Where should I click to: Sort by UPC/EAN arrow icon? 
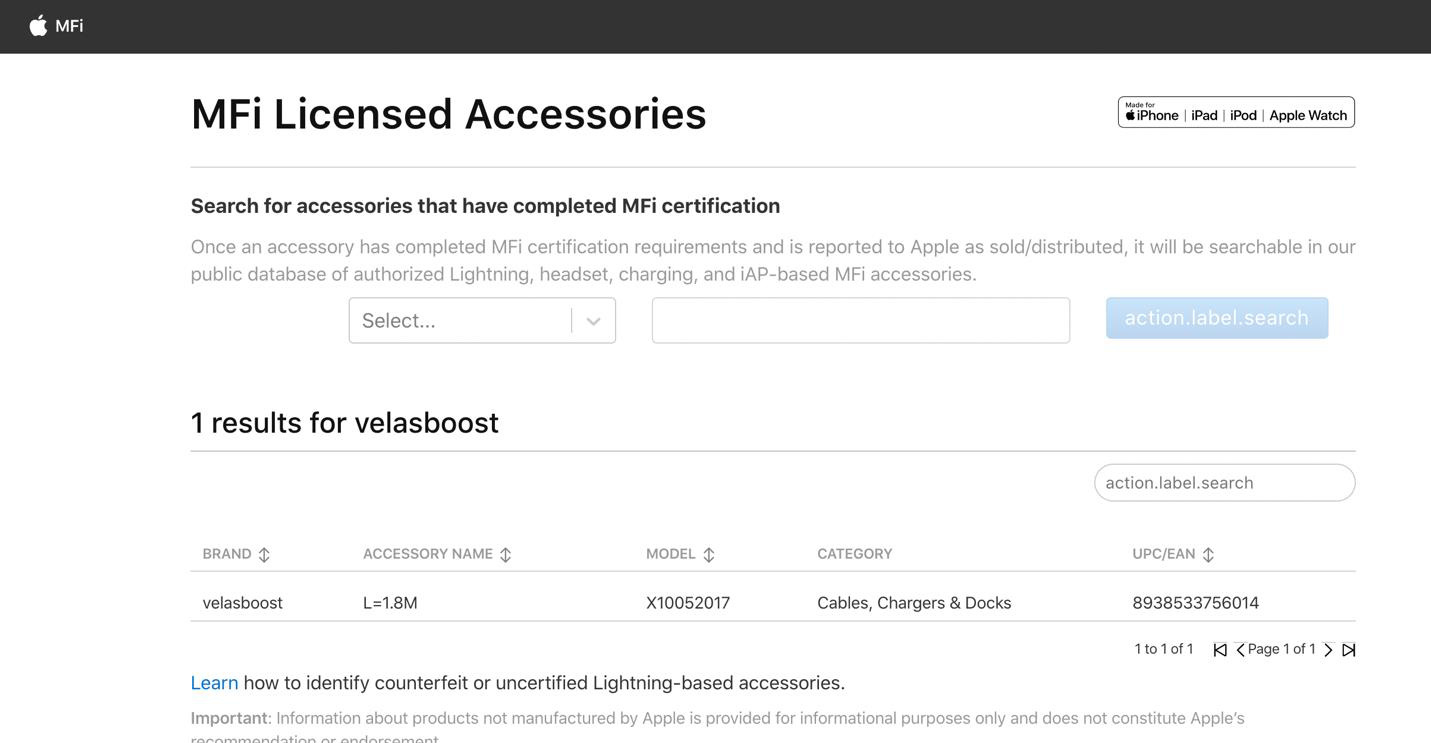pos(1208,555)
